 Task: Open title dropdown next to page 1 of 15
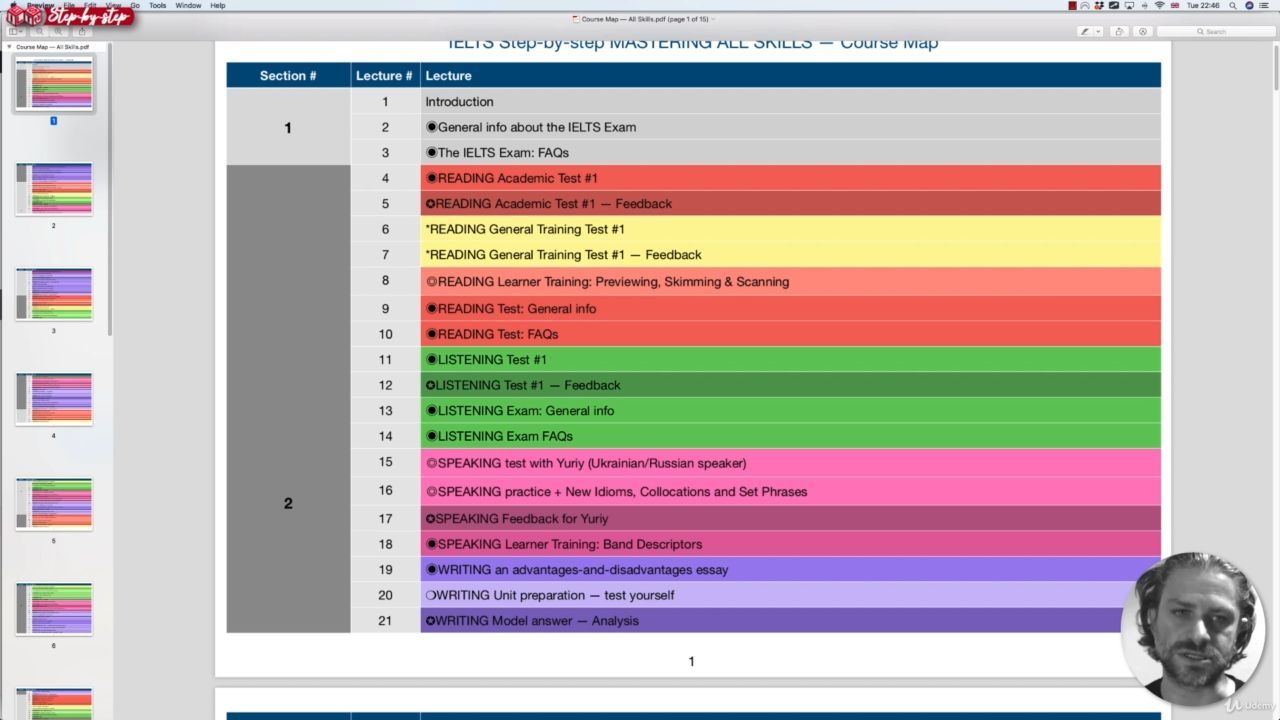[x=713, y=19]
